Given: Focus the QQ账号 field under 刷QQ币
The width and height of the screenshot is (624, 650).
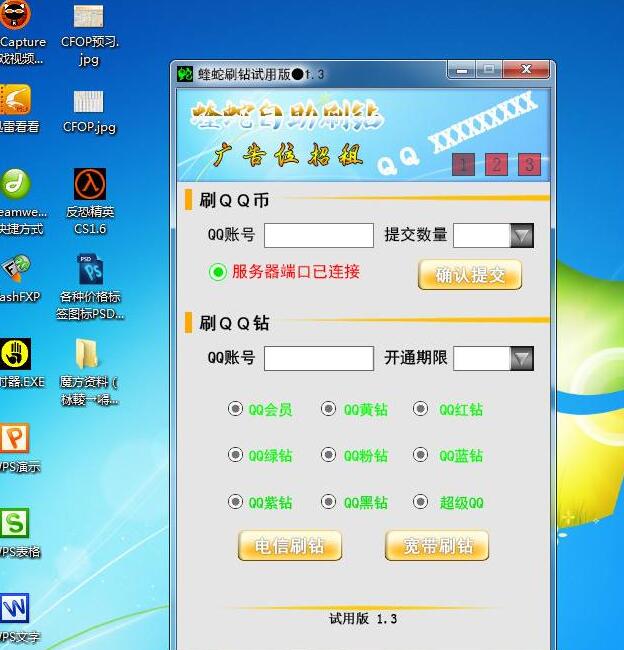Looking at the screenshot, I should pyautogui.click(x=319, y=235).
